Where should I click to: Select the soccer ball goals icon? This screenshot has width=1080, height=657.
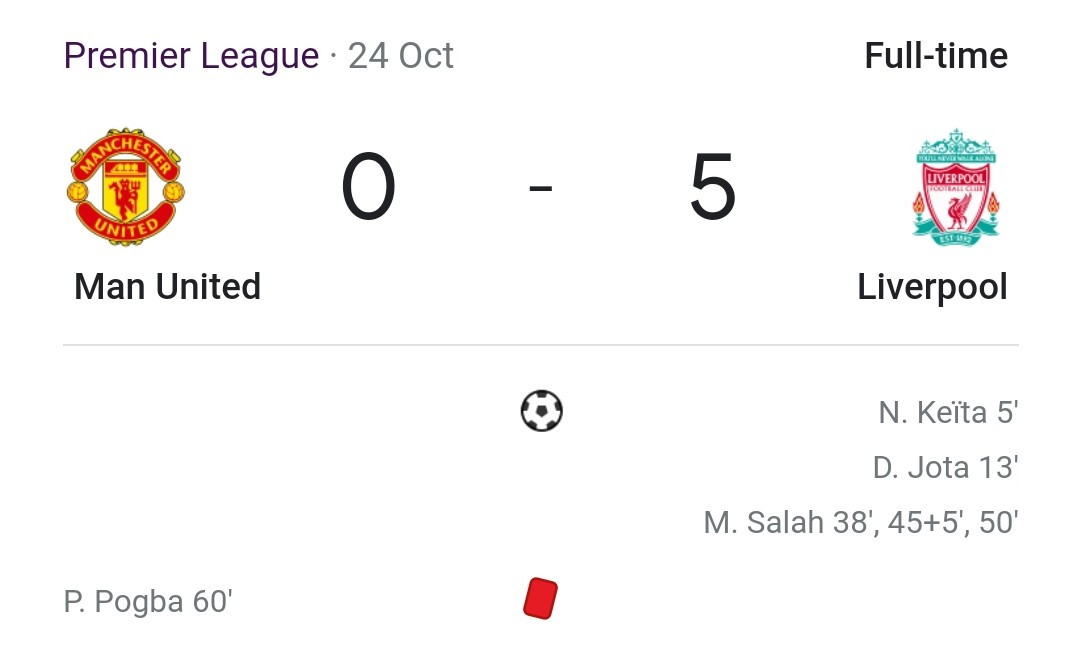pyautogui.click(x=541, y=410)
